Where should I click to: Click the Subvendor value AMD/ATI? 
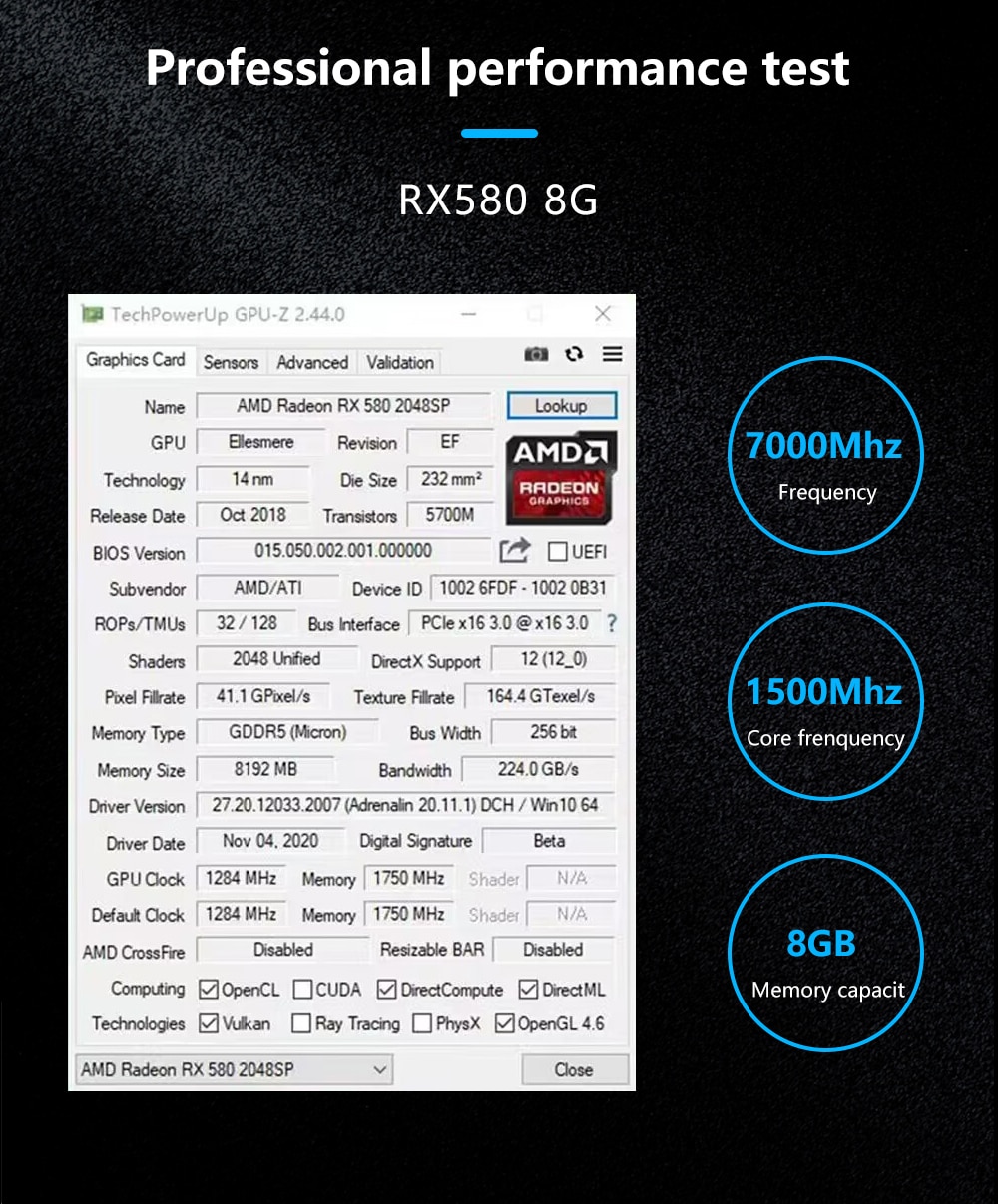[x=267, y=588]
